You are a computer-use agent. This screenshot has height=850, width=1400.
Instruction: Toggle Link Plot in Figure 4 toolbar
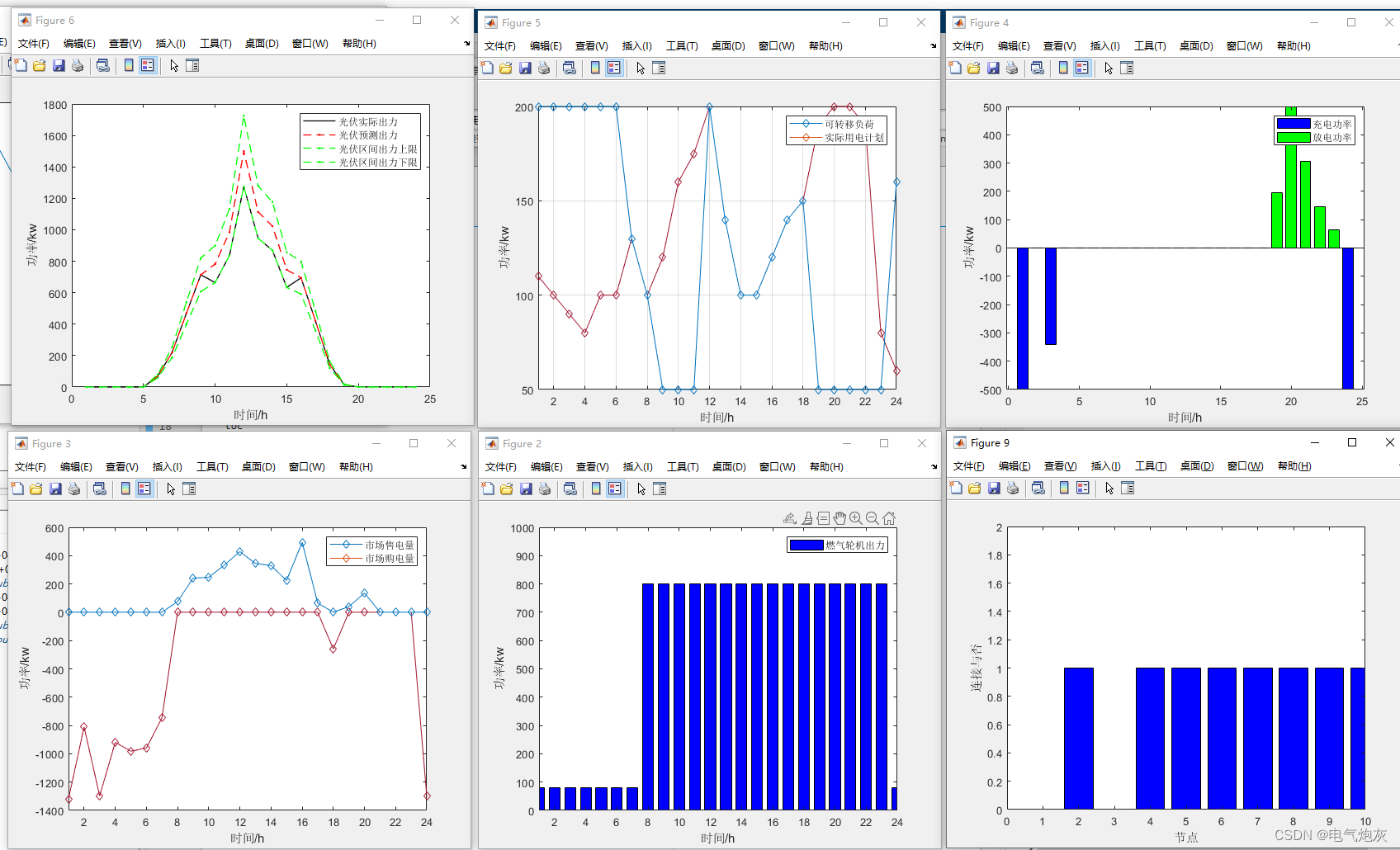1038,68
